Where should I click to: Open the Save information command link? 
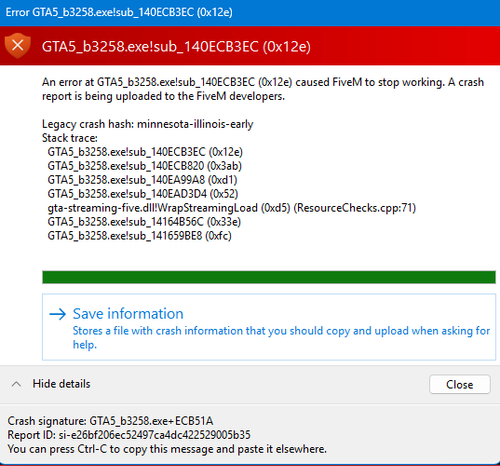click(x=269, y=327)
